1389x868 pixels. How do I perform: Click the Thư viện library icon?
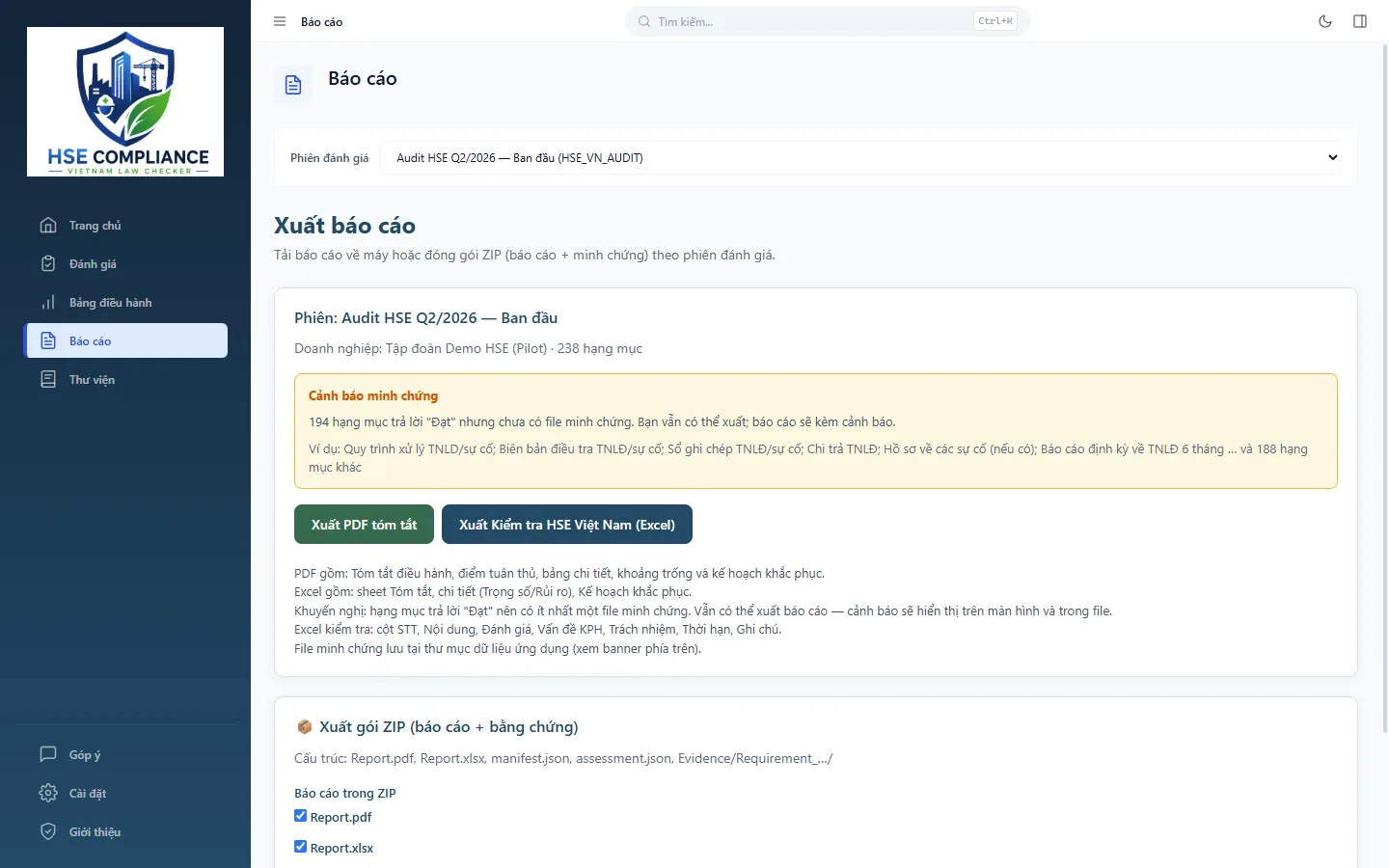[48, 379]
